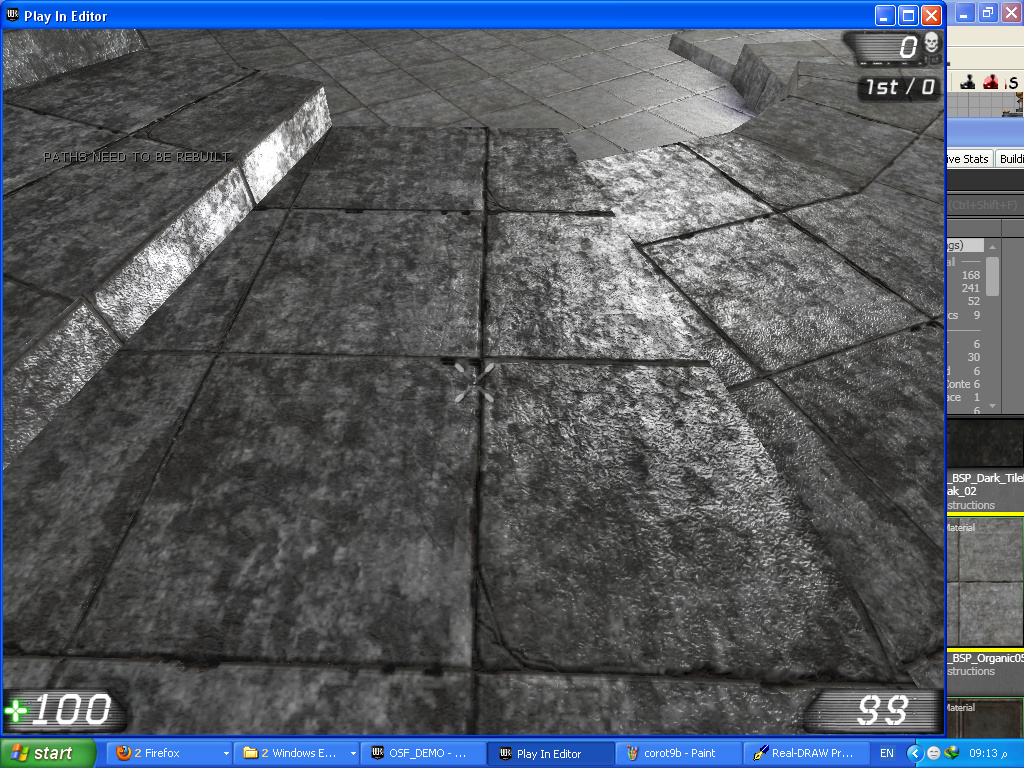Click the green health cross icon

(x=16, y=711)
